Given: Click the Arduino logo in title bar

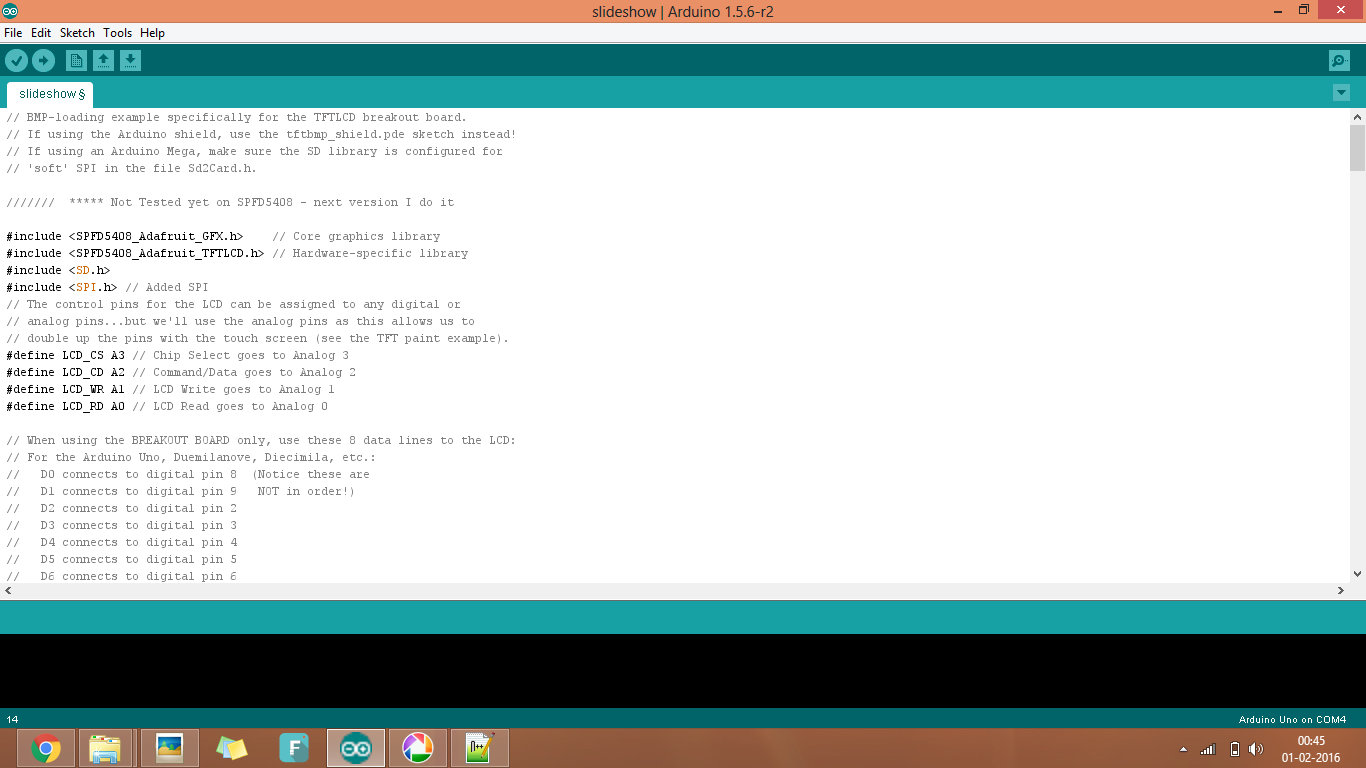Looking at the screenshot, I should click(10, 11).
